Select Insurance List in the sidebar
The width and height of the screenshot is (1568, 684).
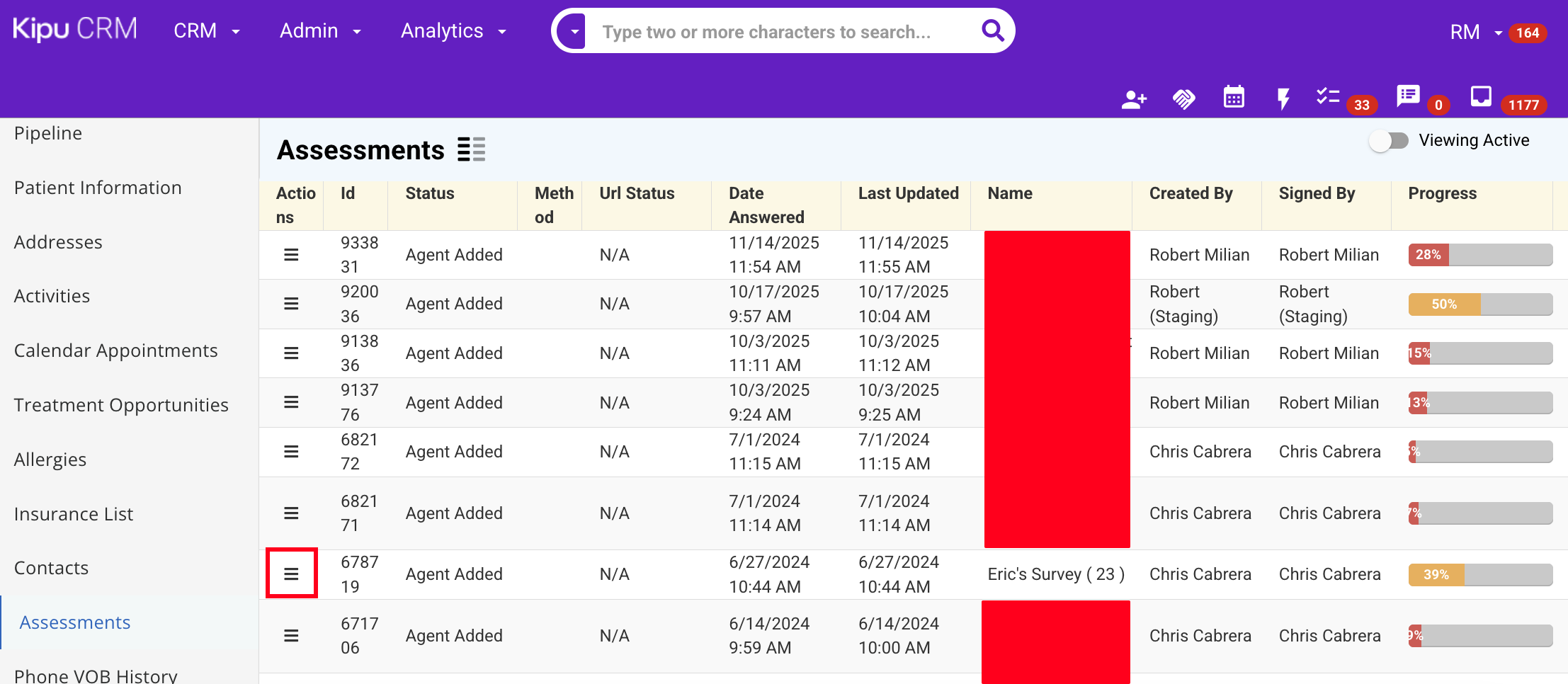[74, 514]
